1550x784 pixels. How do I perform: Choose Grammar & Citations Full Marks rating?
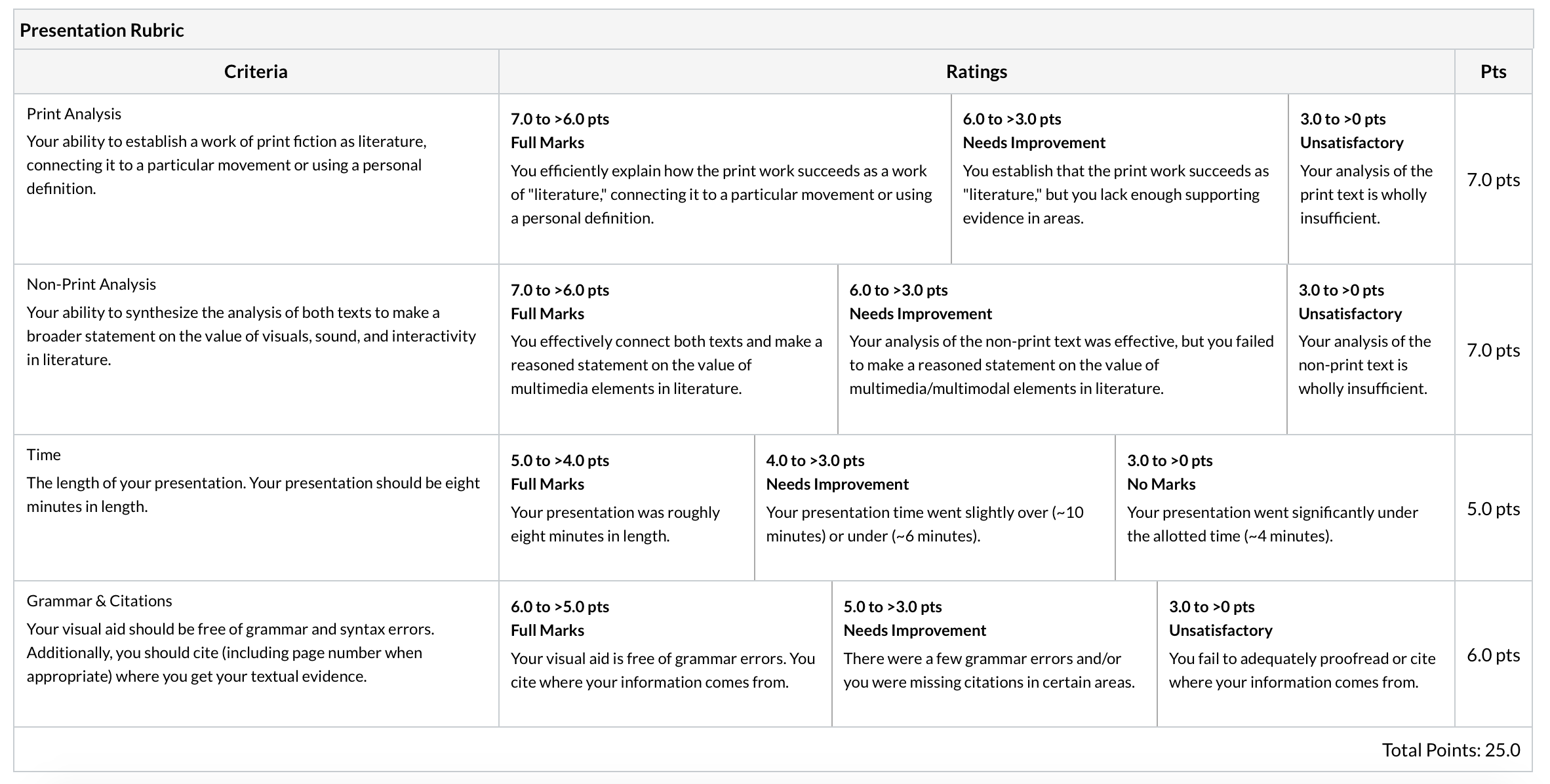pos(666,654)
